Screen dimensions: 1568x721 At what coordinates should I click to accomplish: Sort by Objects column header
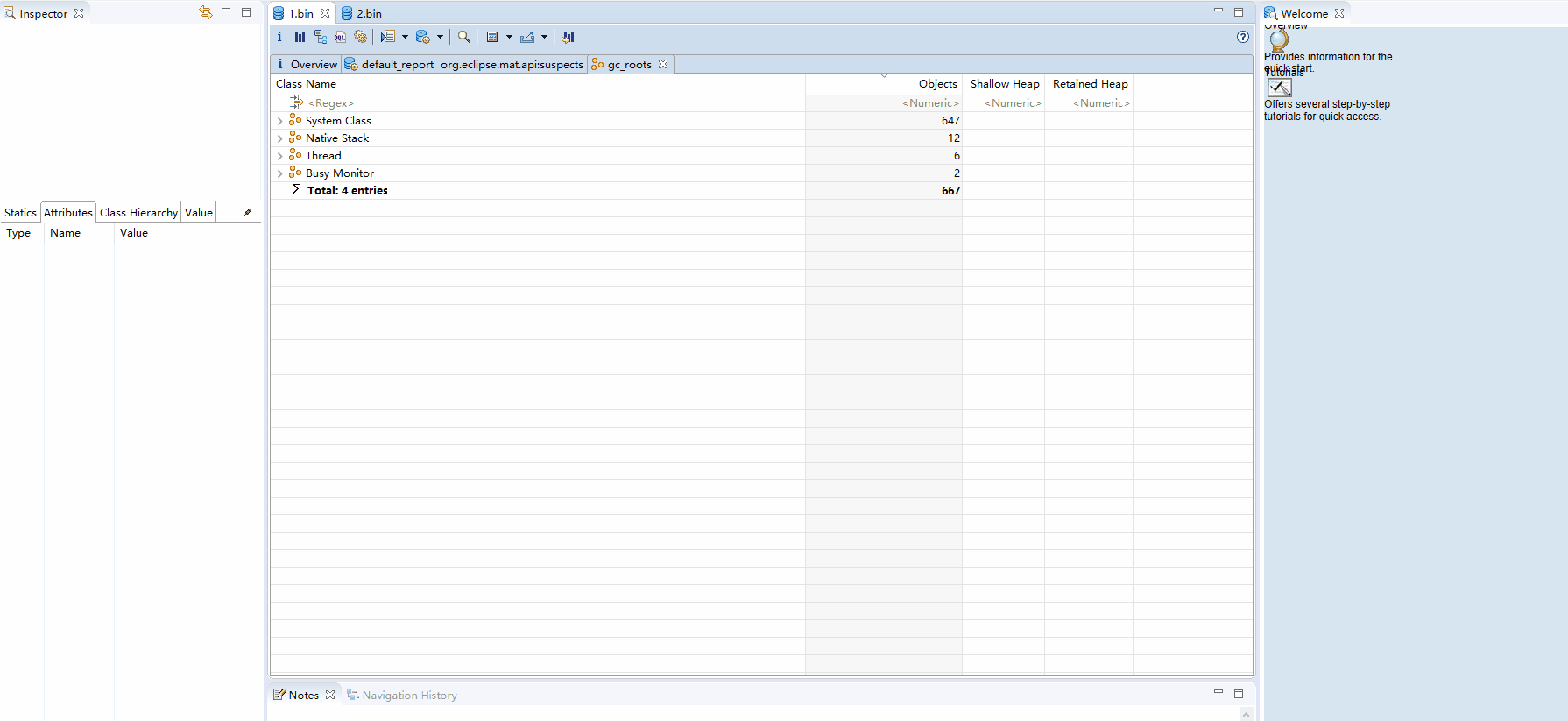pos(884,84)
